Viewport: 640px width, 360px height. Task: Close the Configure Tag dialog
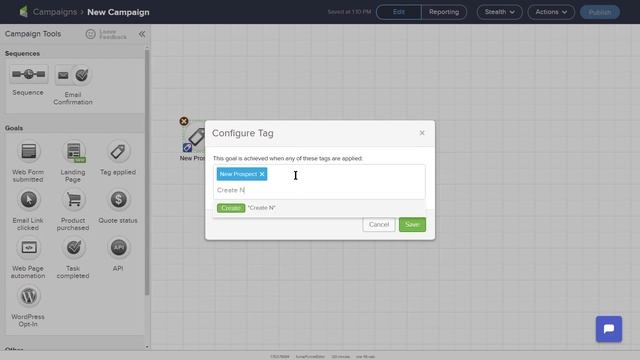(422, 133)
